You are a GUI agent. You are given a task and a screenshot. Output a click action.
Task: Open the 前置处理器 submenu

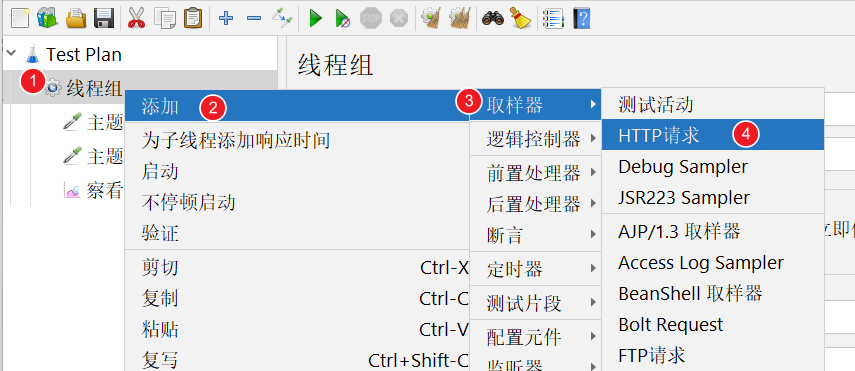point(535,173)
